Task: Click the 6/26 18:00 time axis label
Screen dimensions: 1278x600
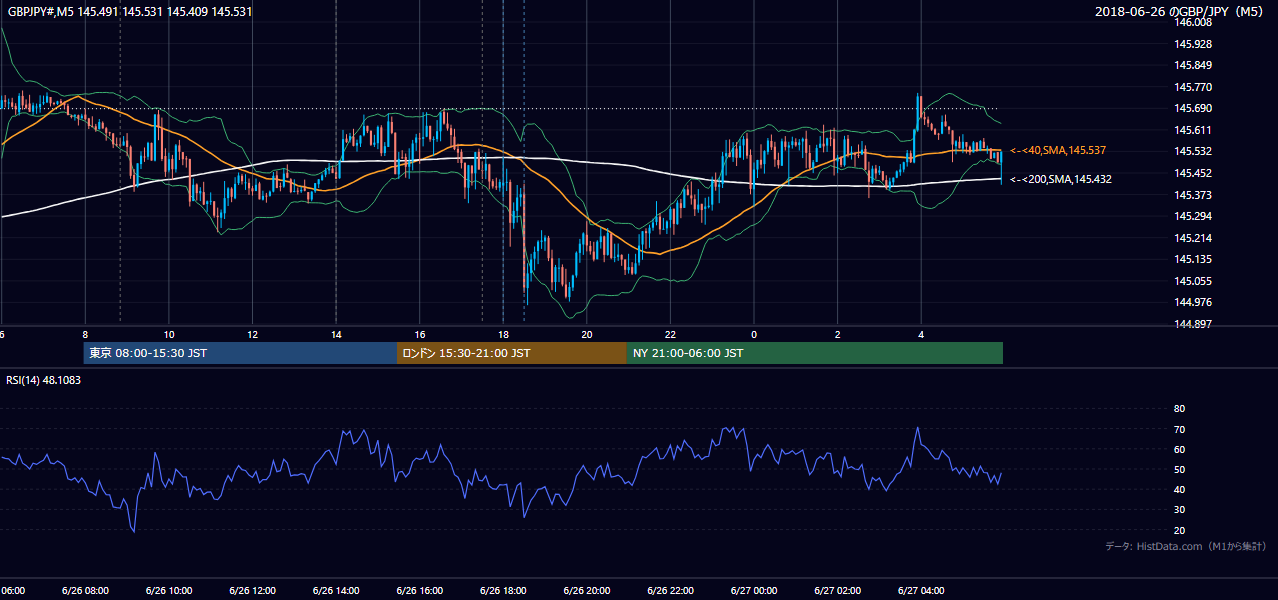Action: tap(504, 591)
